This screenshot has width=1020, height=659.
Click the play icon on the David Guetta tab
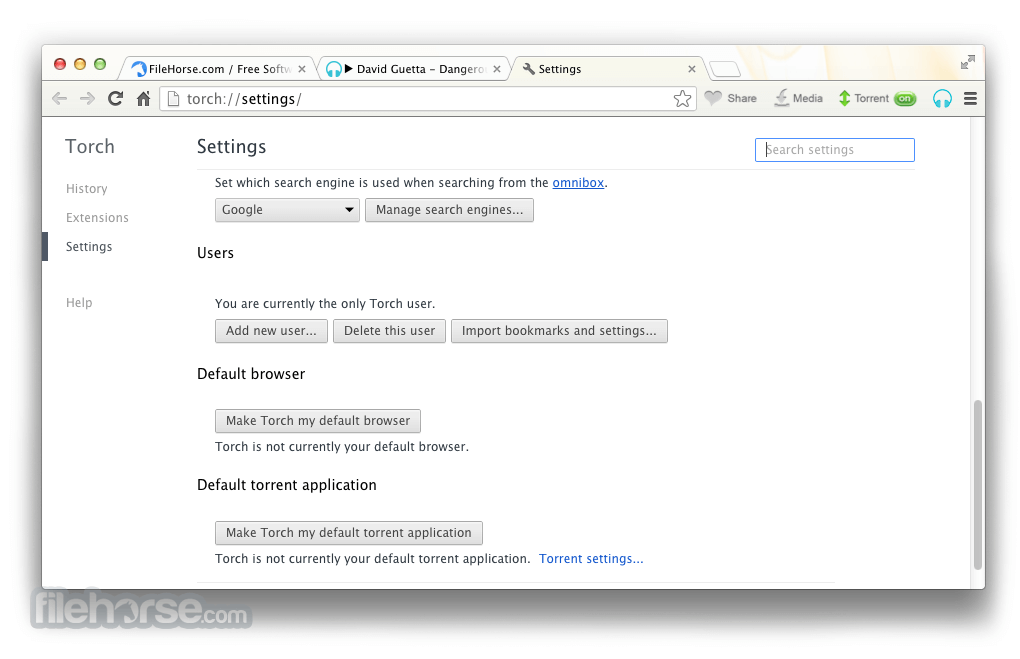(349, 68)
